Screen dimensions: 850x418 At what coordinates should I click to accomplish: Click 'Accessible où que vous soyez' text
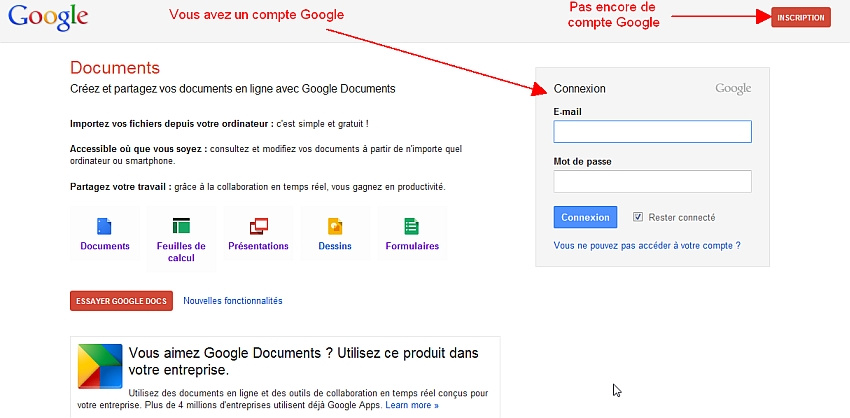point(139,149)
